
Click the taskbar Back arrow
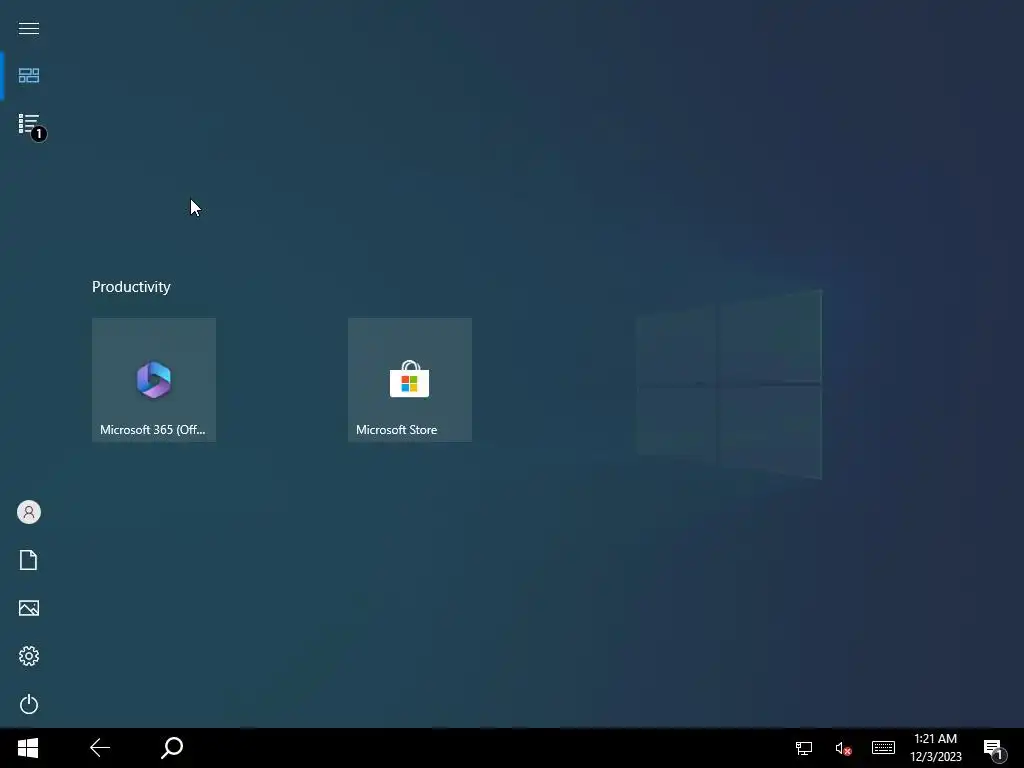[100, 748]
